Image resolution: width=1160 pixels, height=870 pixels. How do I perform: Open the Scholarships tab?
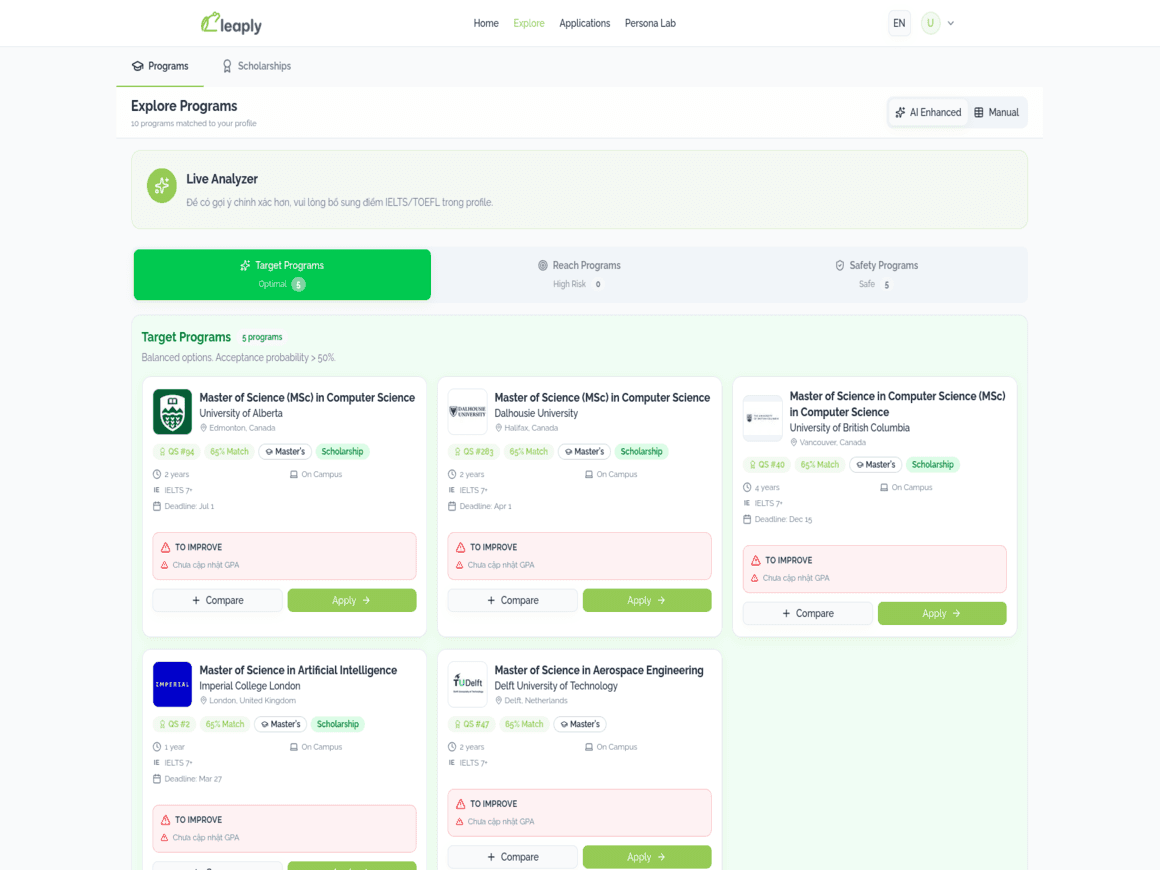point(256,66)
